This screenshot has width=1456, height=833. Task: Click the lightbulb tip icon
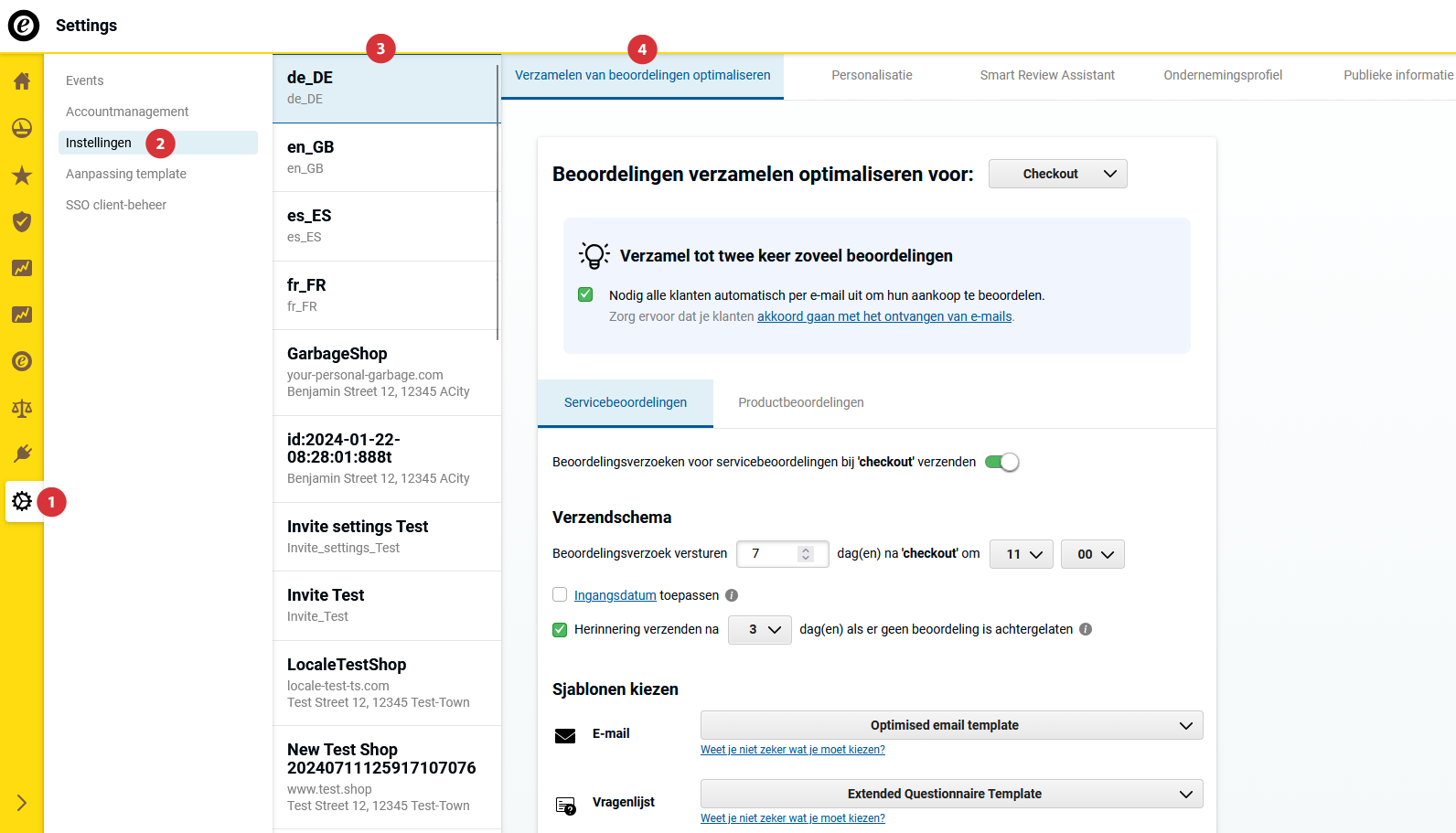(594, 255)
